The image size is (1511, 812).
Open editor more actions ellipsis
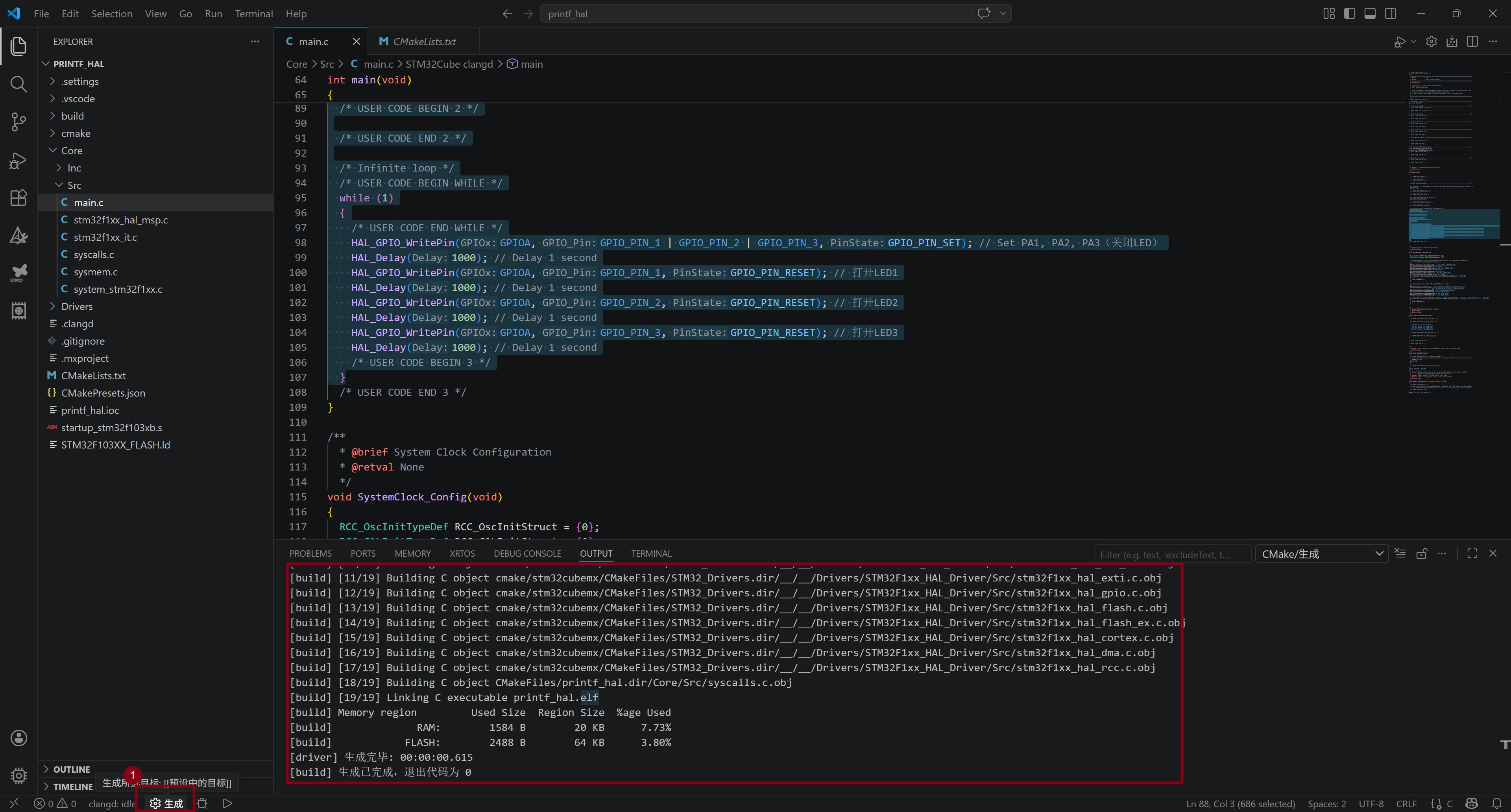[x=1493, y=41]
